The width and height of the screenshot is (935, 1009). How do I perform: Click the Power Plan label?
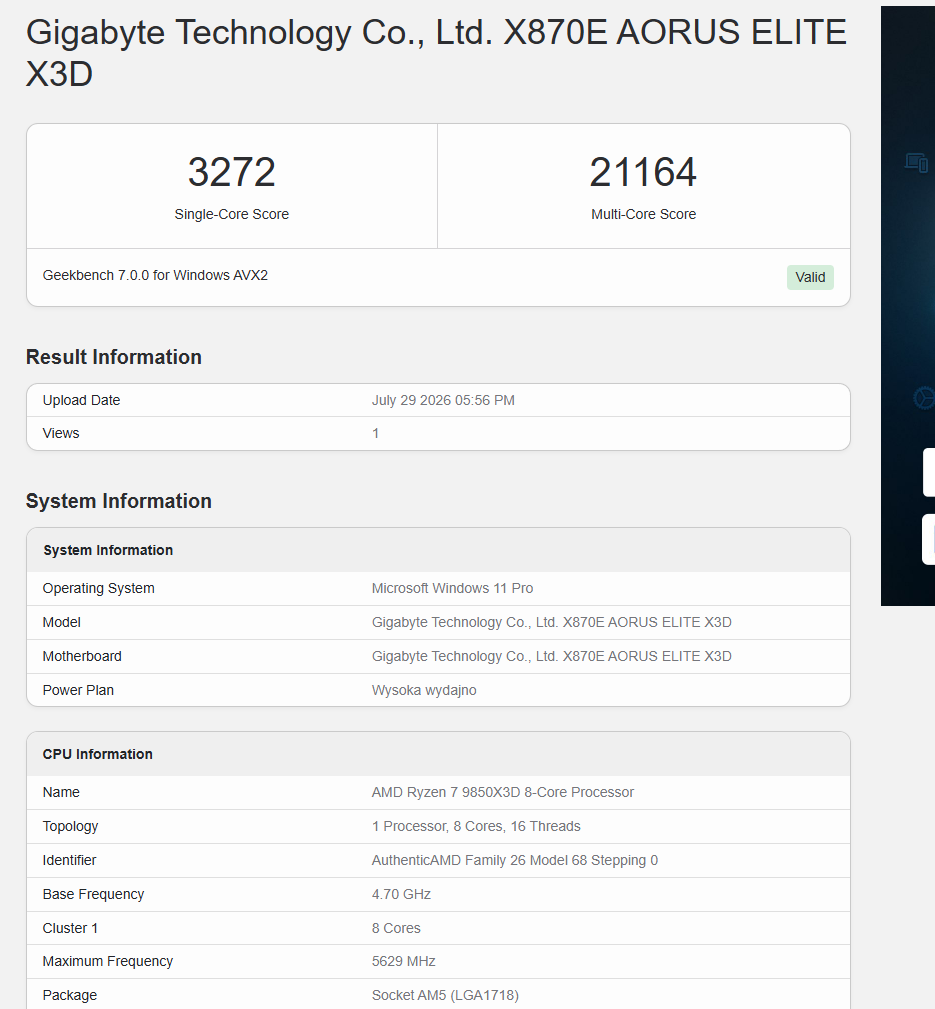point(78,690)
